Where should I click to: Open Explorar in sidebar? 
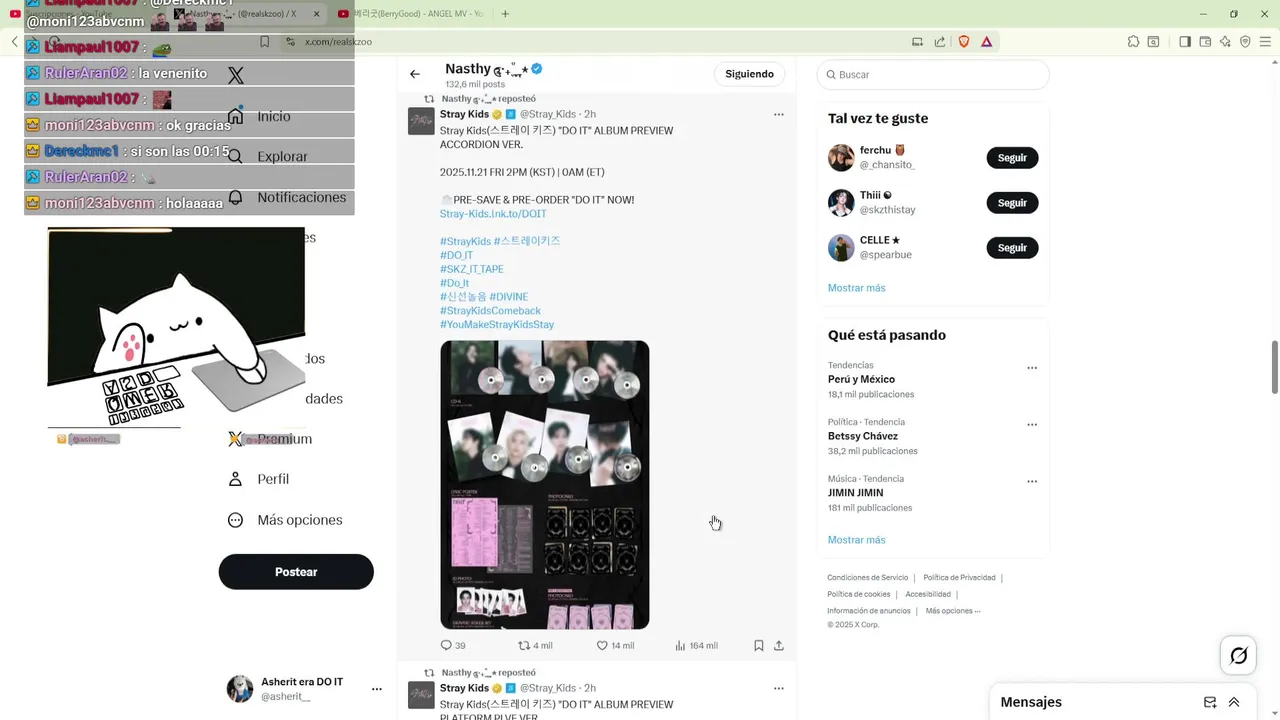[282, 156]
